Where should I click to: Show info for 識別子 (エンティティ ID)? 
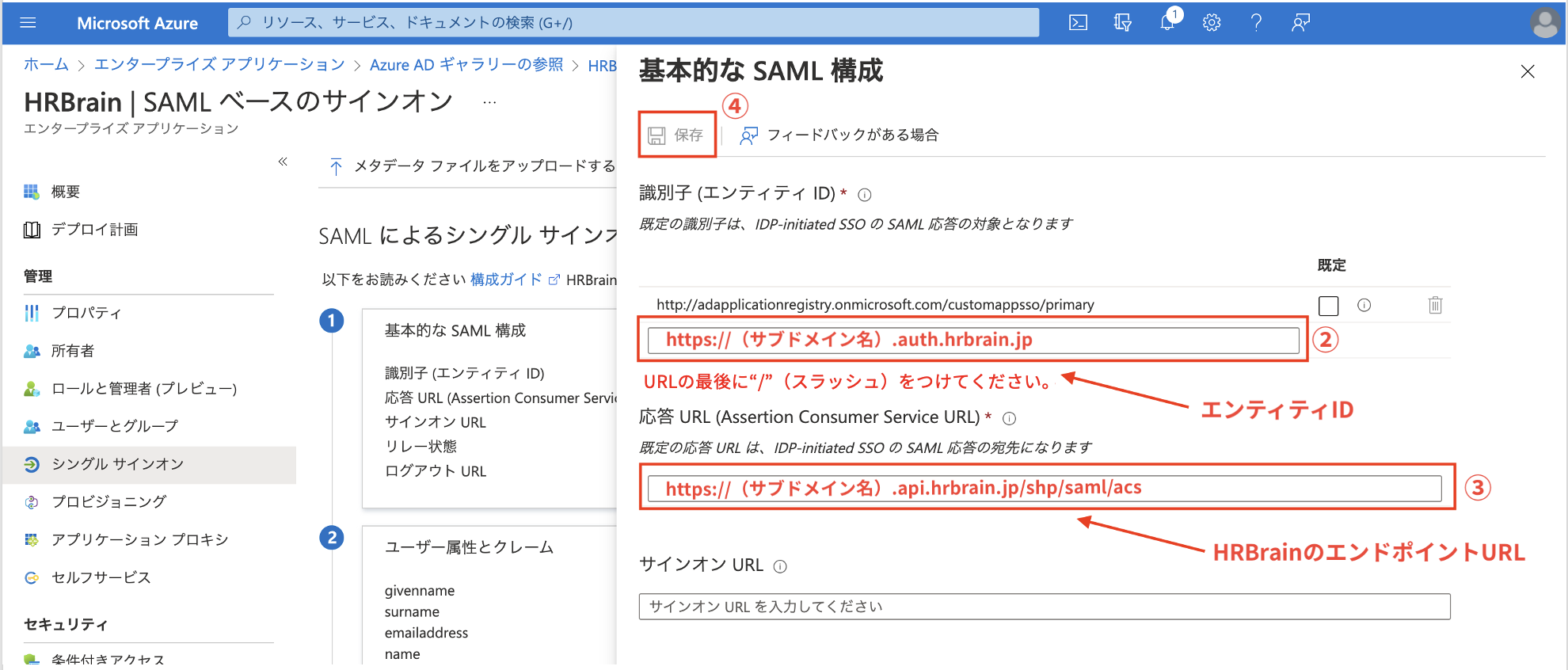(865, 195)
